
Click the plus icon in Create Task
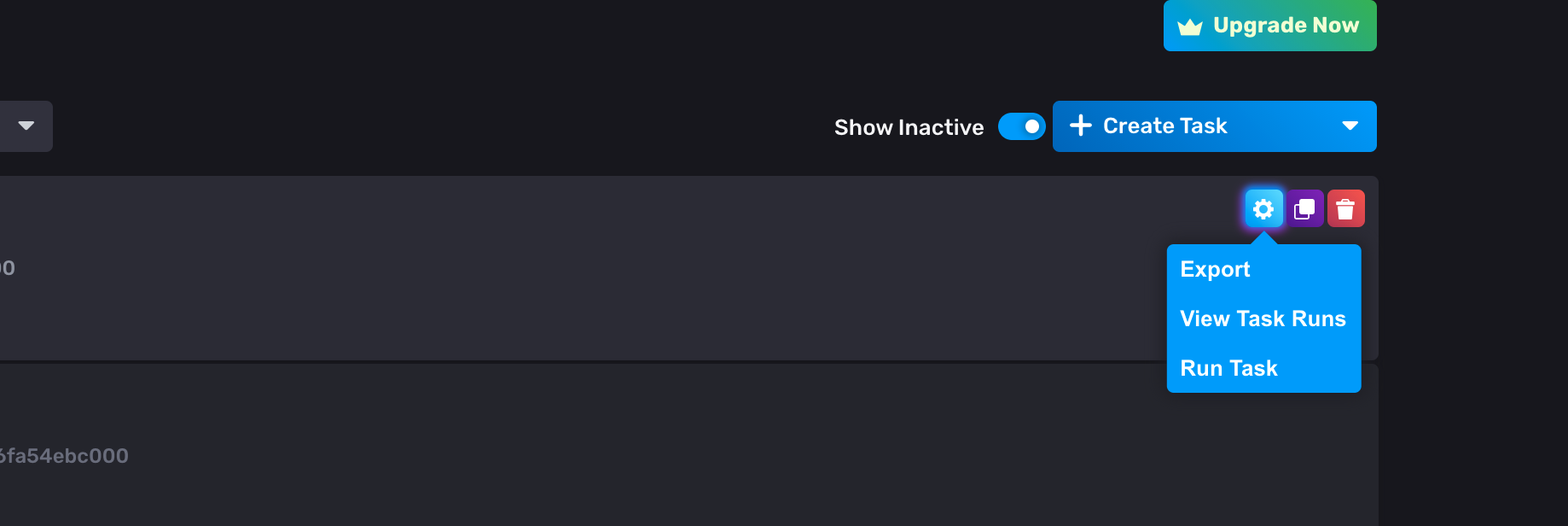1081,126
